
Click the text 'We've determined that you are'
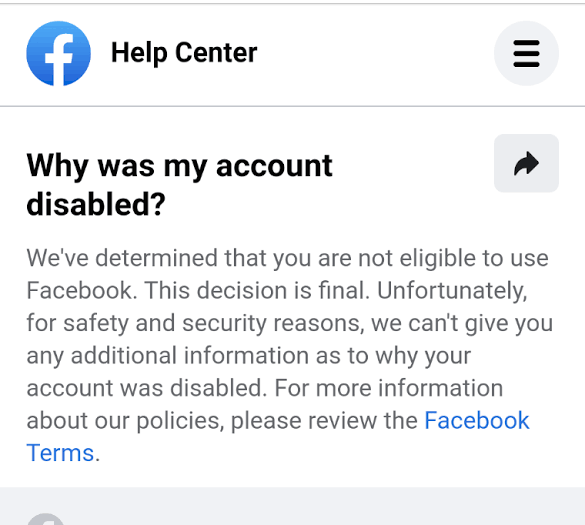(189, 258)
